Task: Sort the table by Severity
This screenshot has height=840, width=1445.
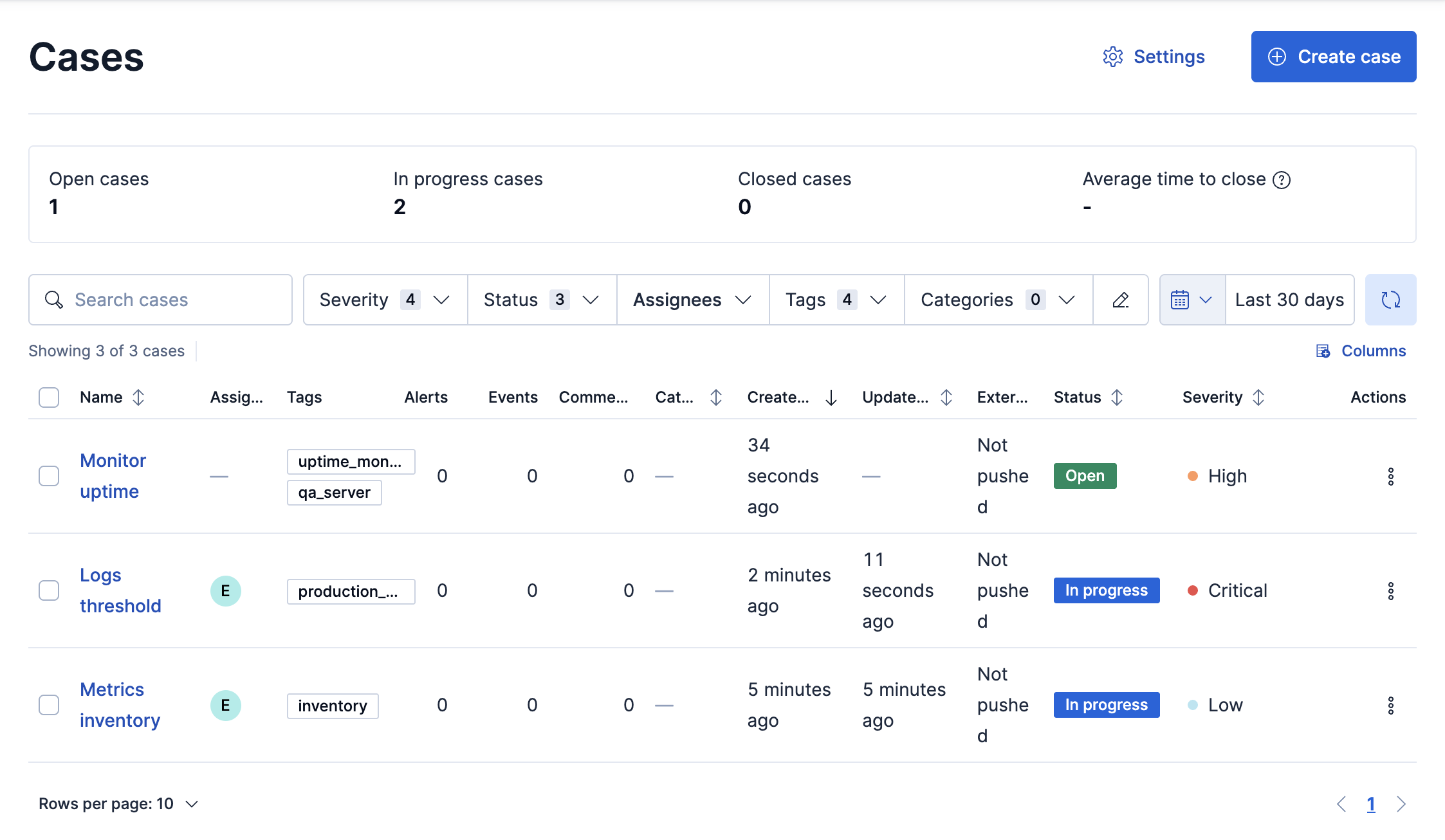Action: point(1259,397)
